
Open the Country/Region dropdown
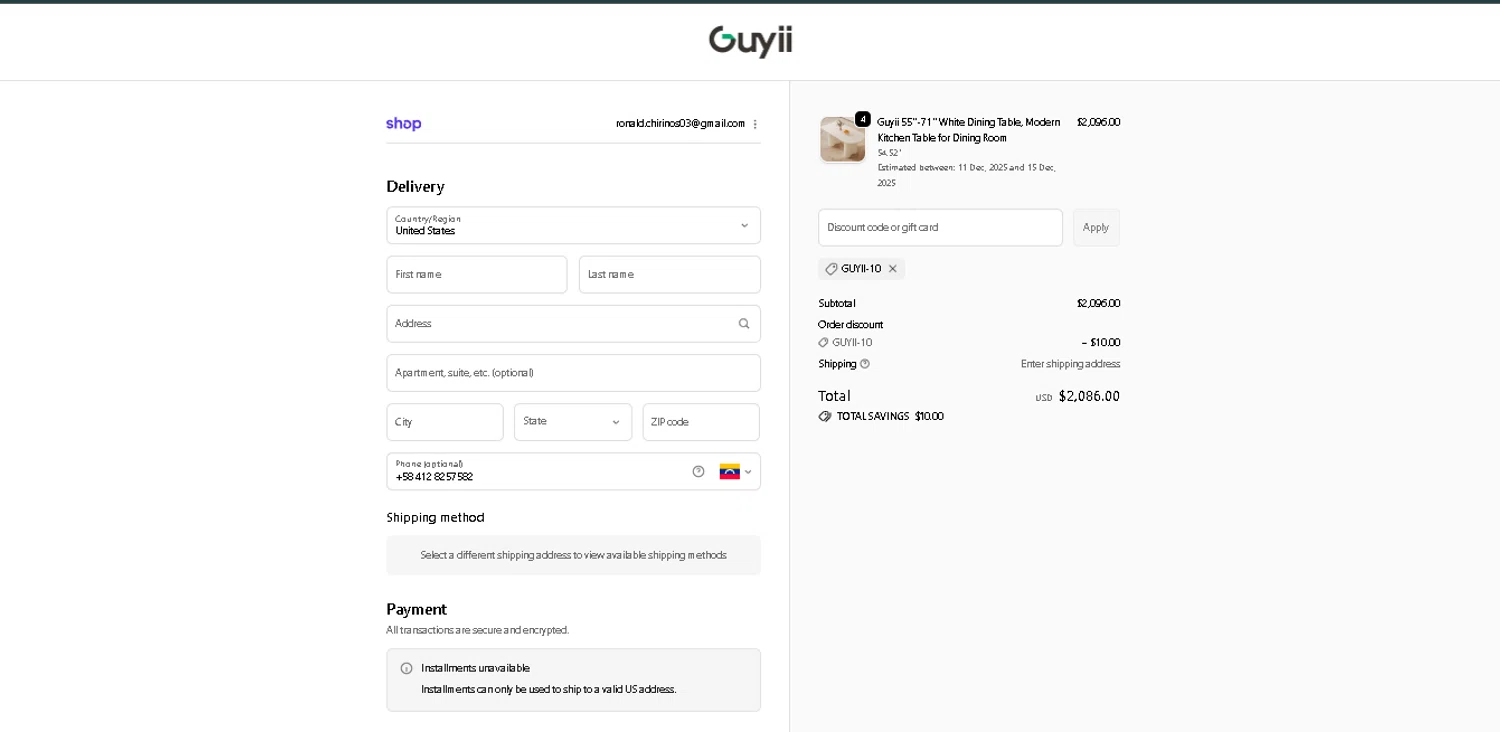(574, 226)
